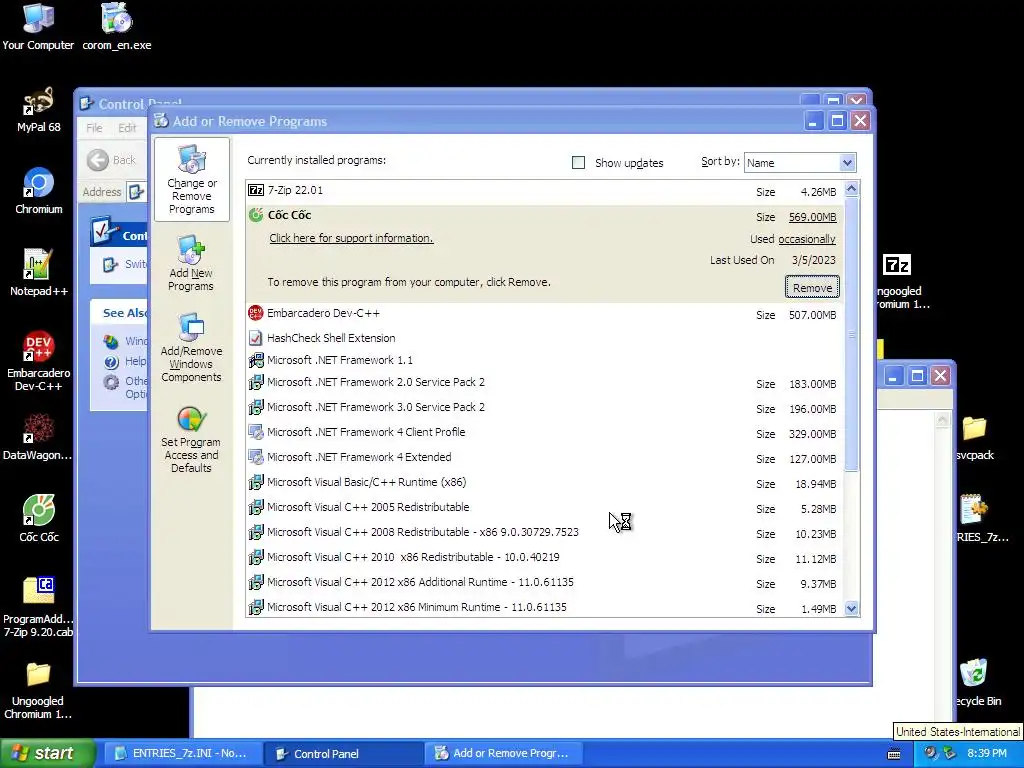
Task: Select 7-Zip 22.01 program entry
Action: coord(545,191)
